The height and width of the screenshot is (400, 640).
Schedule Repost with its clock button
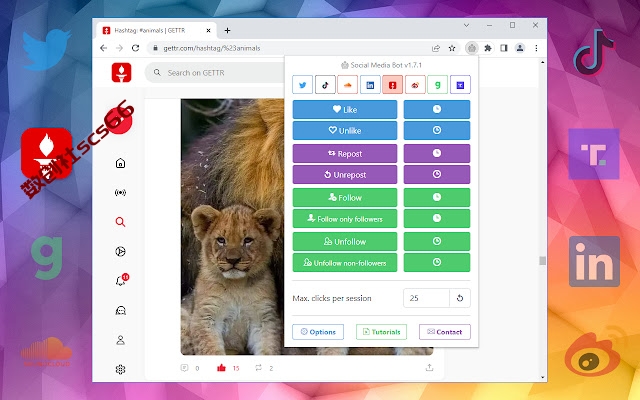pos(437,153)
